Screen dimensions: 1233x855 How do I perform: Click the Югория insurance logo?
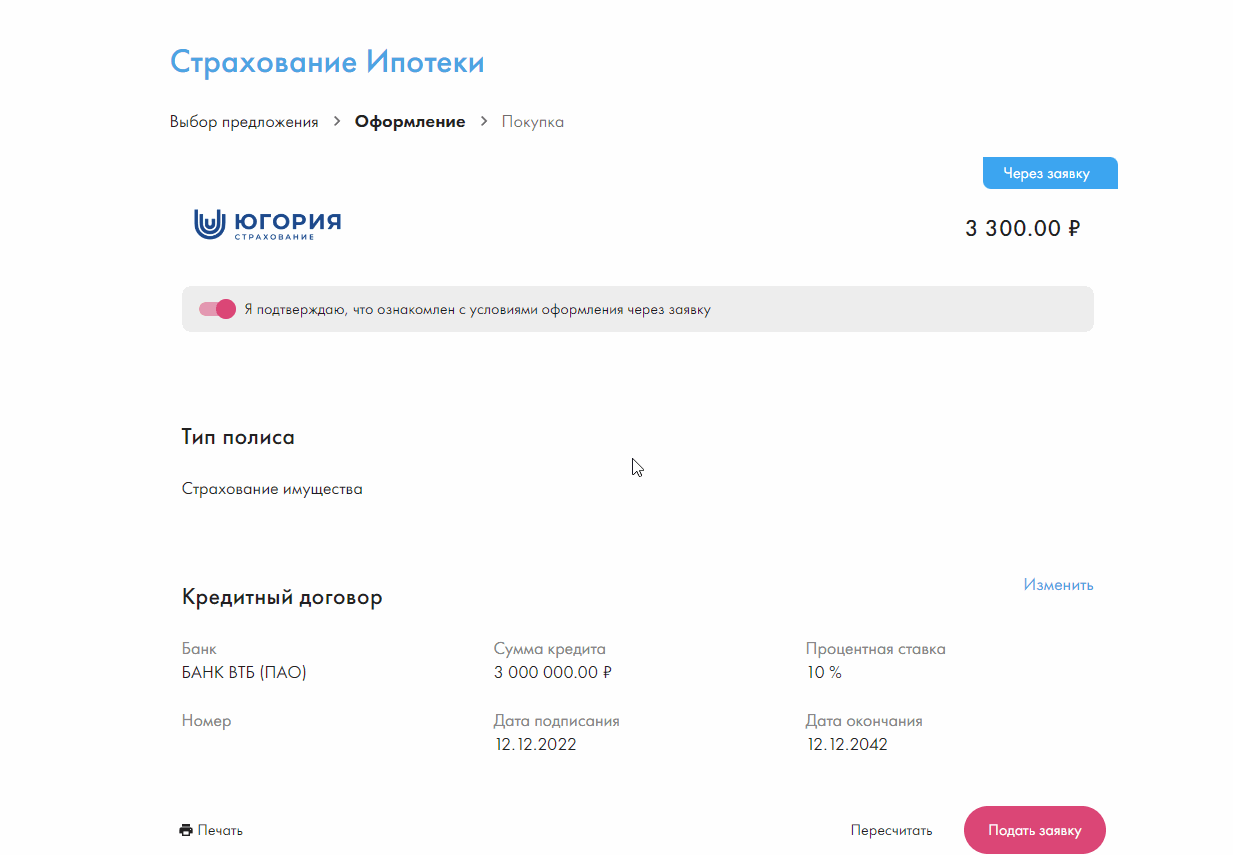(x=267, y=225)
